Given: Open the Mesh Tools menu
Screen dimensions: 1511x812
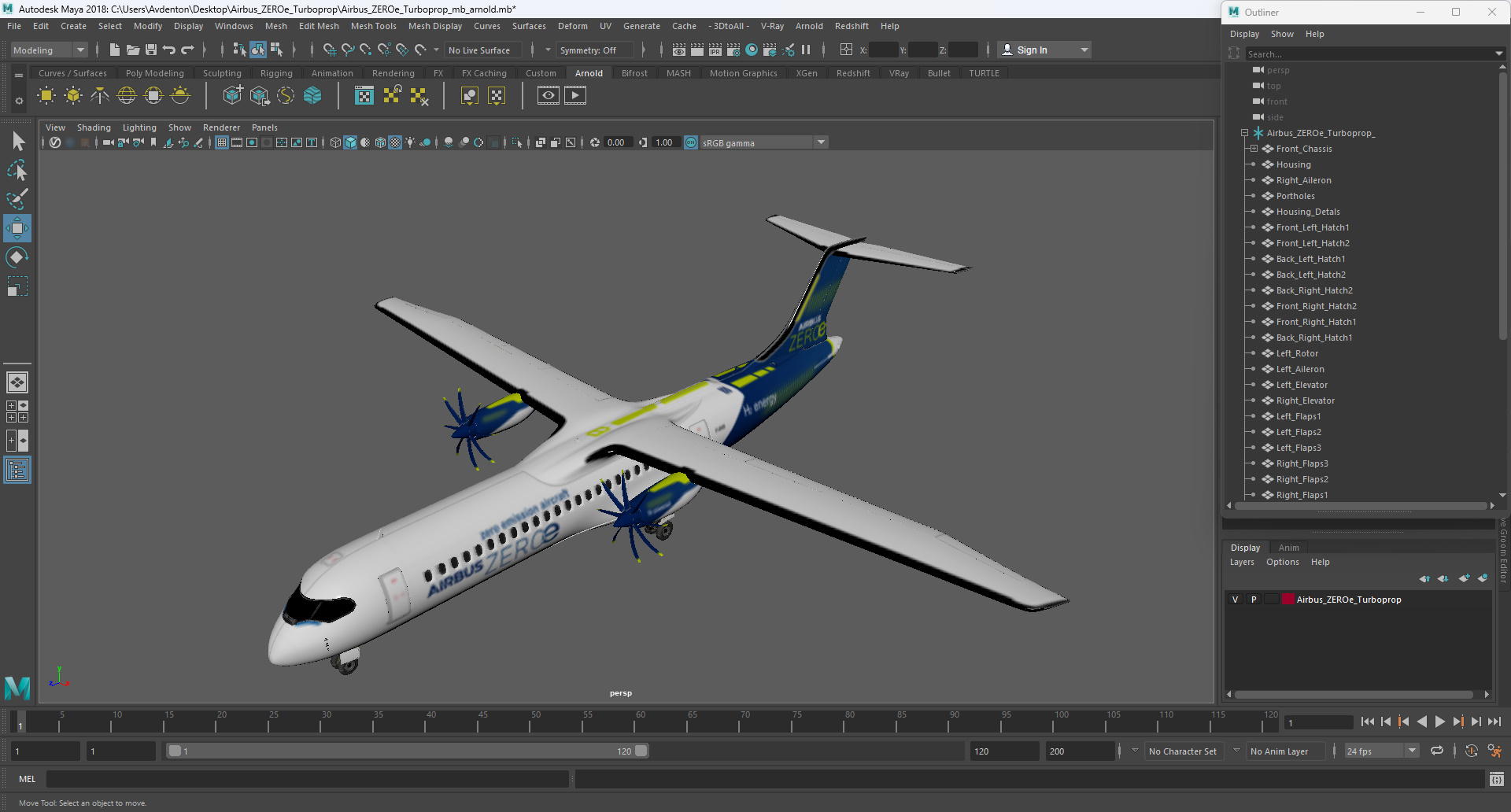Looking at the screenshot, I should [373, 26].
